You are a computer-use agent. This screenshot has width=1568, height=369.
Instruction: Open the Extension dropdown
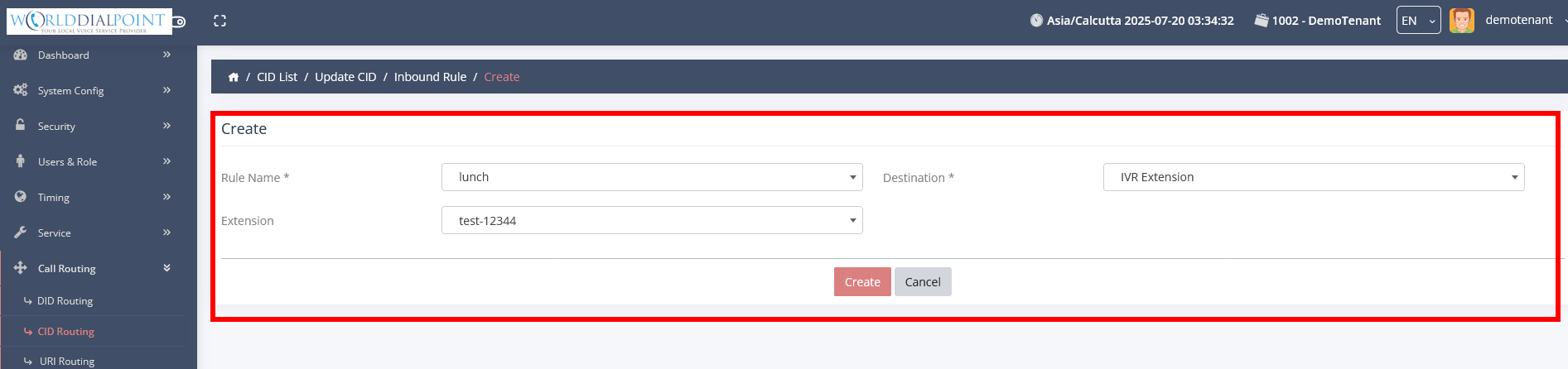(652, 221)
